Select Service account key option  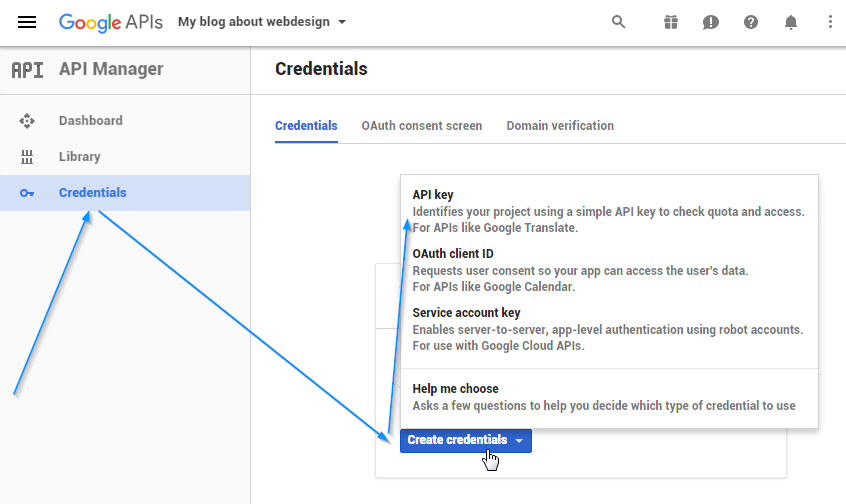tap(609, 329)
